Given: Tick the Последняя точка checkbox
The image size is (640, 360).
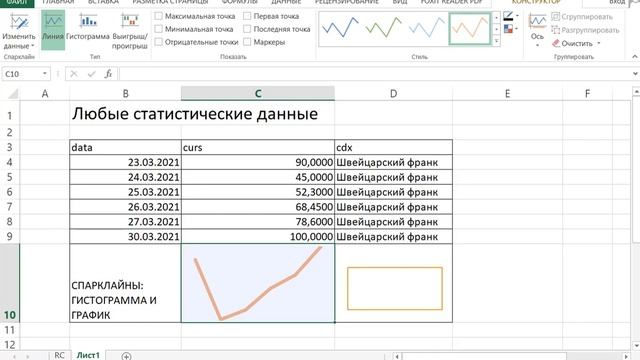Looking at the screenshot, I should point(247,29).
